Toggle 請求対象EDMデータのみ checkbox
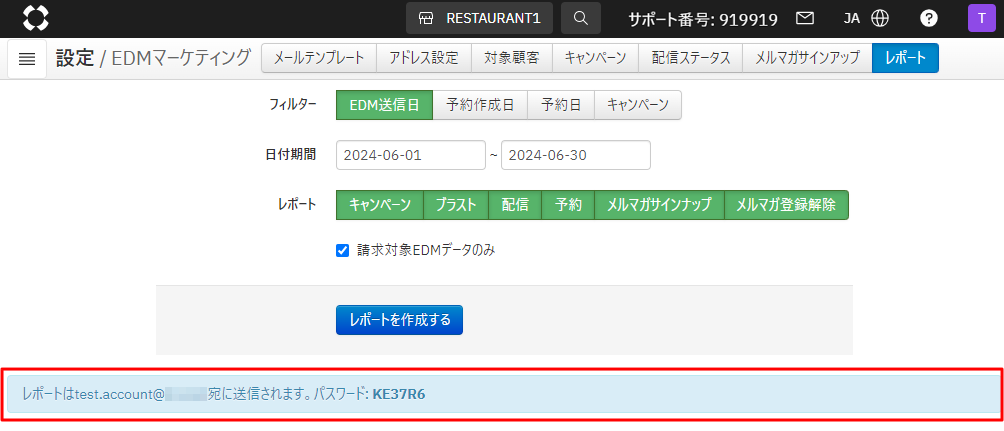The width and height of the screenshot is (1004, 431). [343, 250]
